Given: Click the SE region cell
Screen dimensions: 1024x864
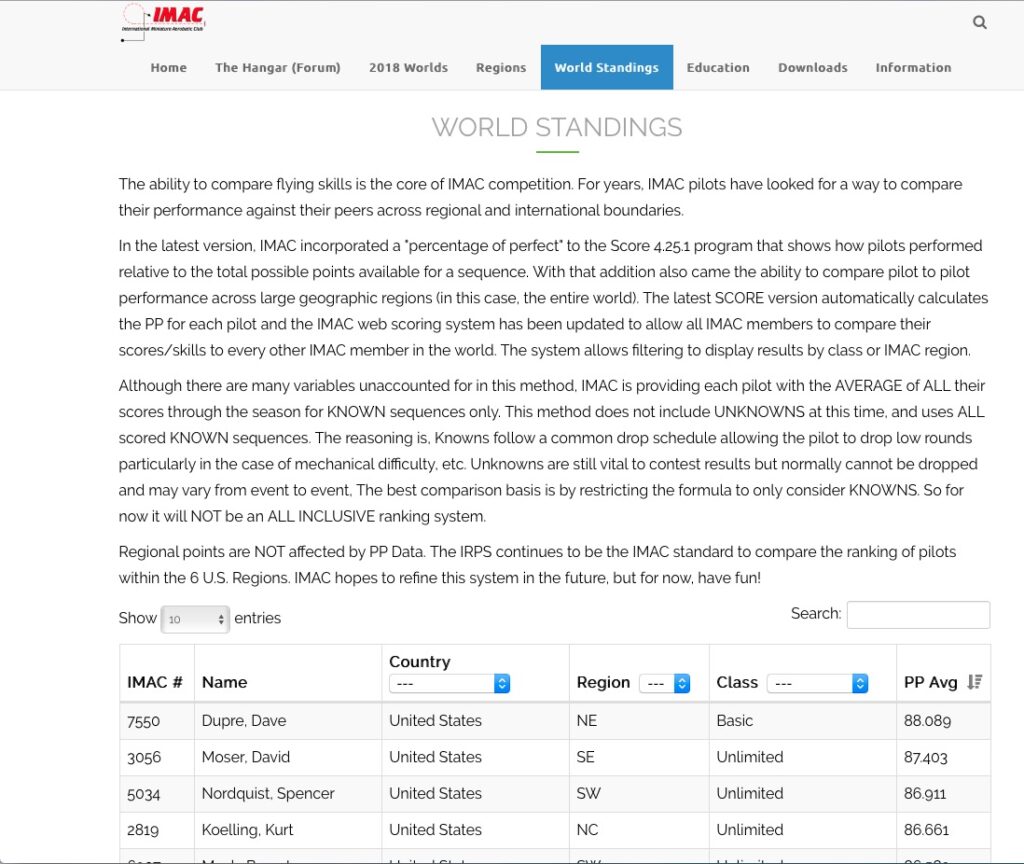Looking at the screenshot, I should tap(585, 757).
